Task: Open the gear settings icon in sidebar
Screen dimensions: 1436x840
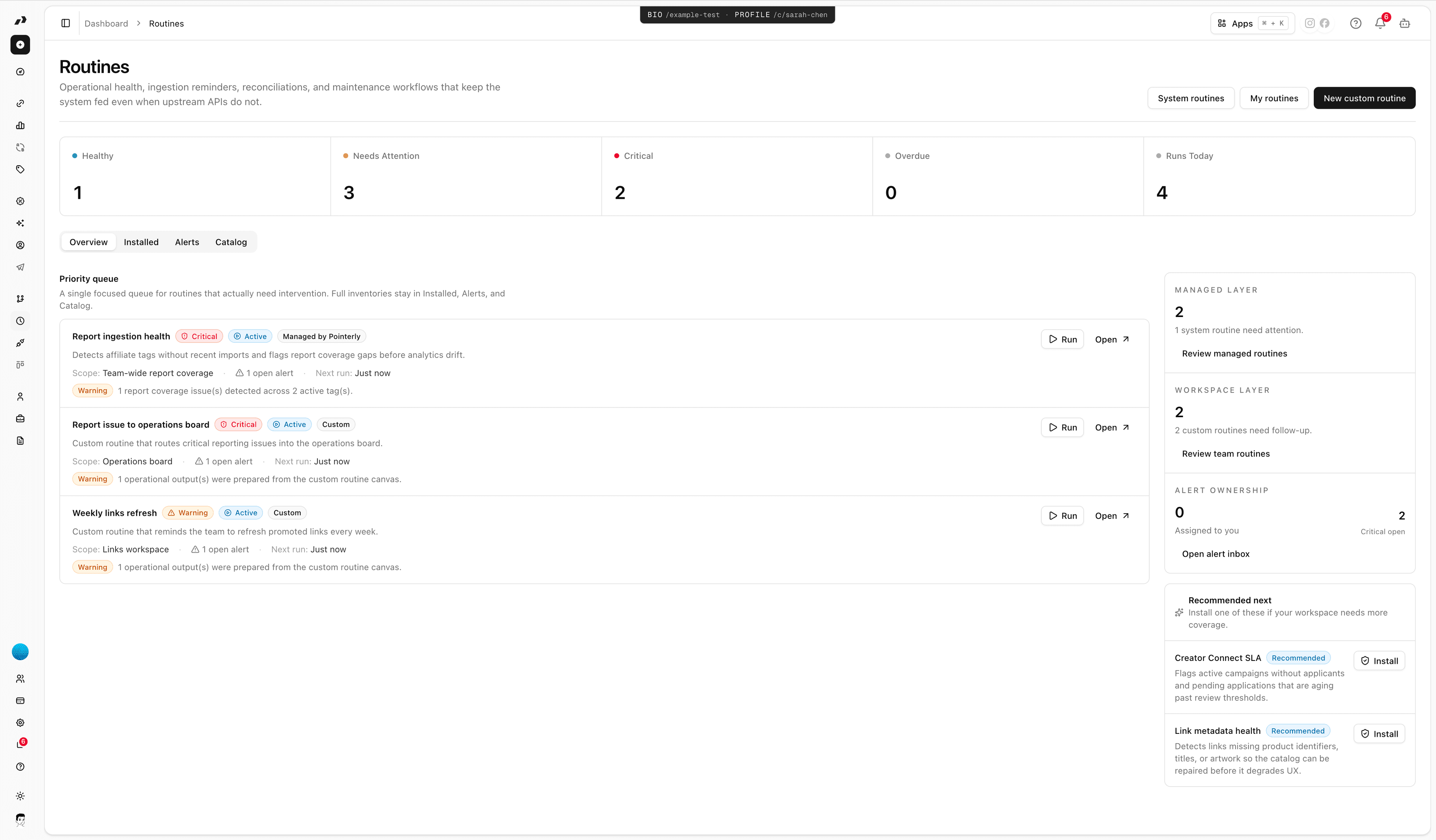Action: (x=20, y=723)
